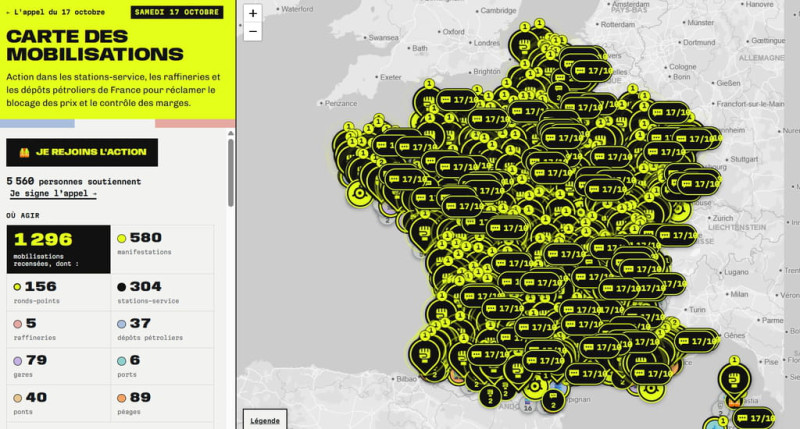Filter map by 6 ports
Screen dimensions: 800x429
coord(162,366)
